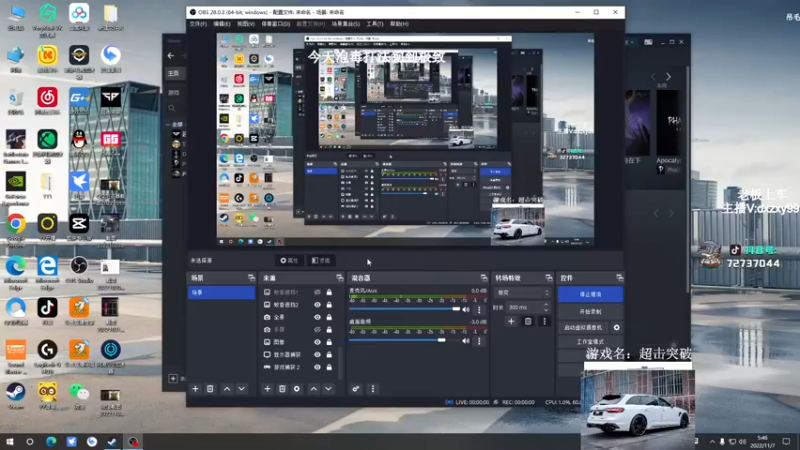This screenshot has height=450, width=800.
Task: Move source up with the Sources panel up arrow
Action: [x=314, y=389]
